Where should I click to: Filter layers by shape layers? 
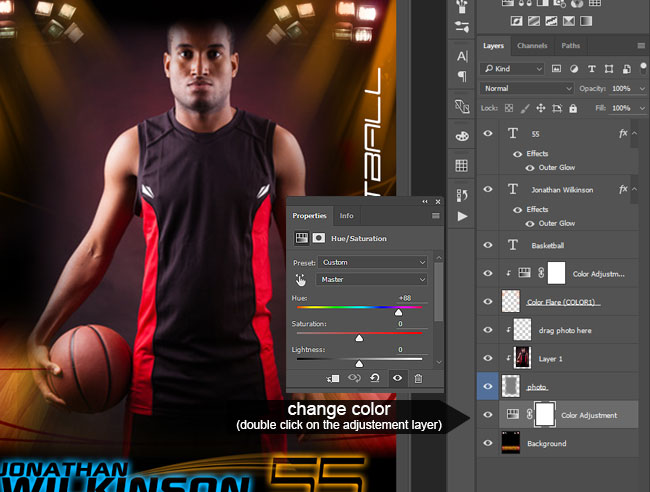pyautogui.click(x=609, y=69)
